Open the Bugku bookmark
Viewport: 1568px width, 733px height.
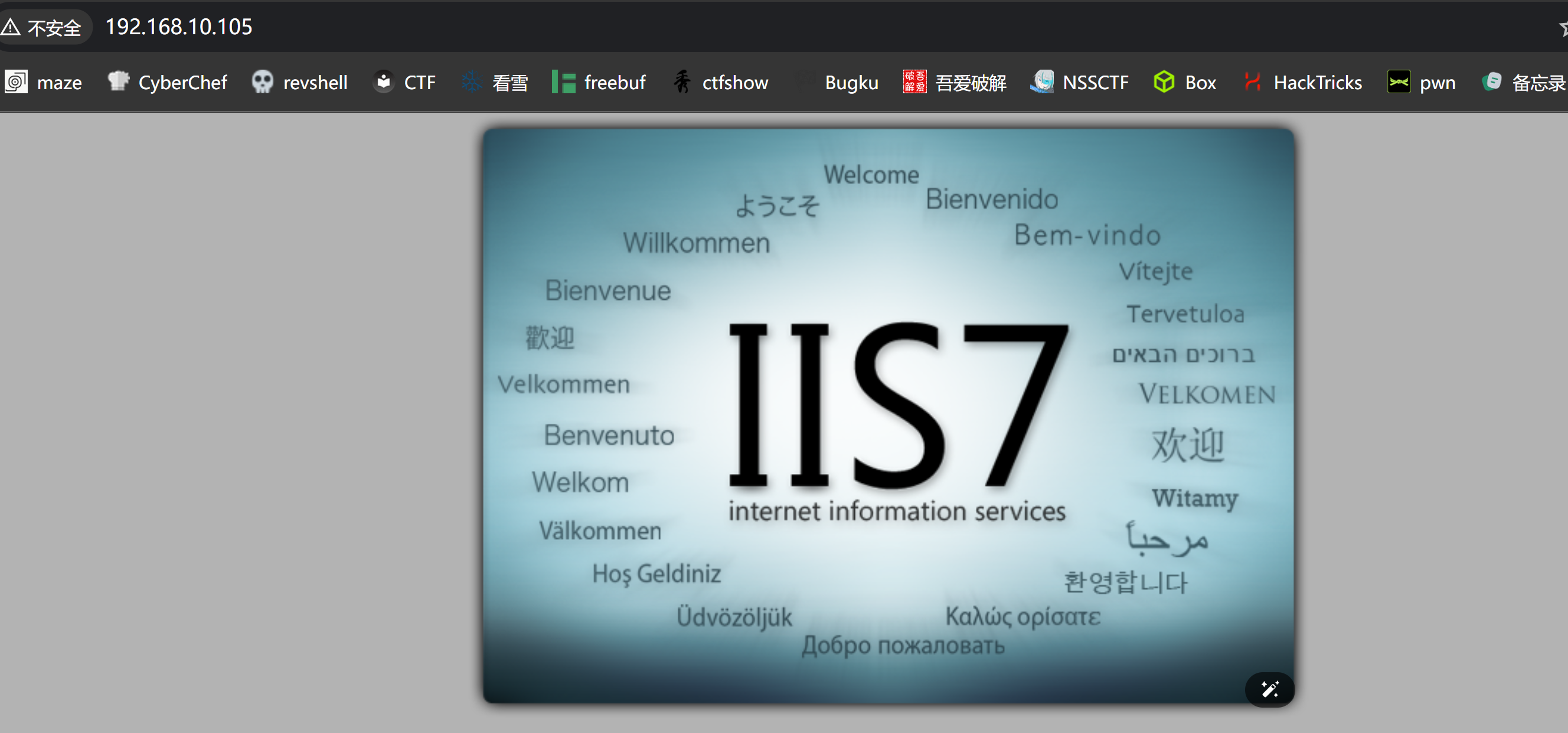(x=838, y=81)
